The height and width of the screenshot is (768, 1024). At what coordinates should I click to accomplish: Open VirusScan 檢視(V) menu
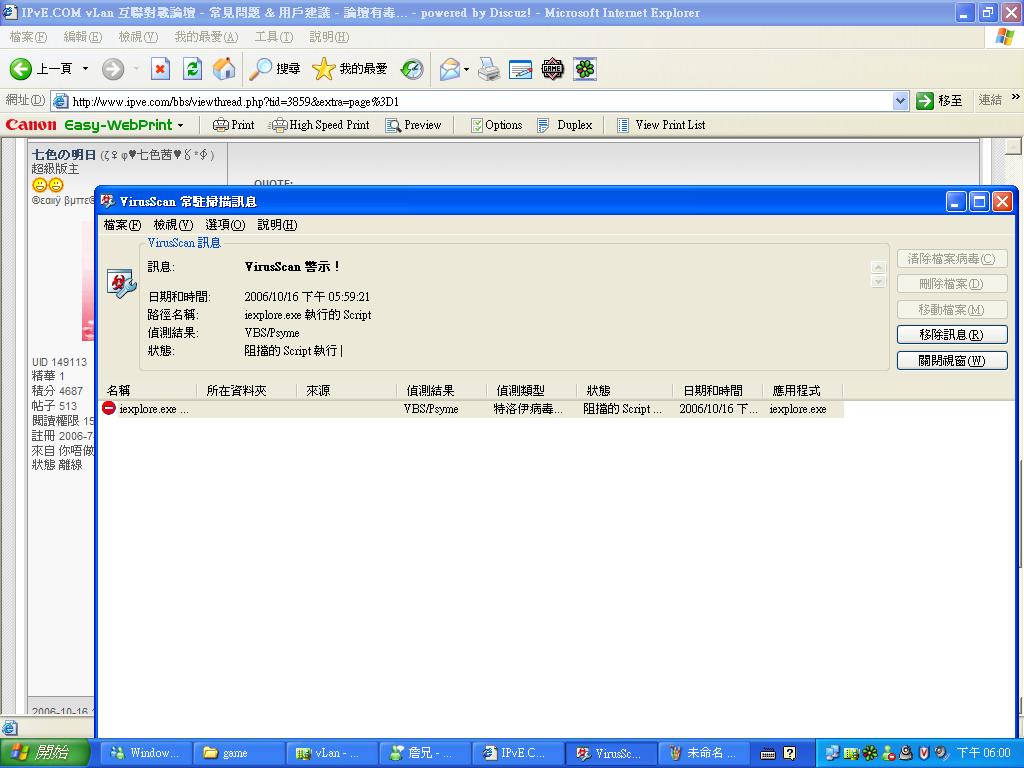click(x=172, y=225)
